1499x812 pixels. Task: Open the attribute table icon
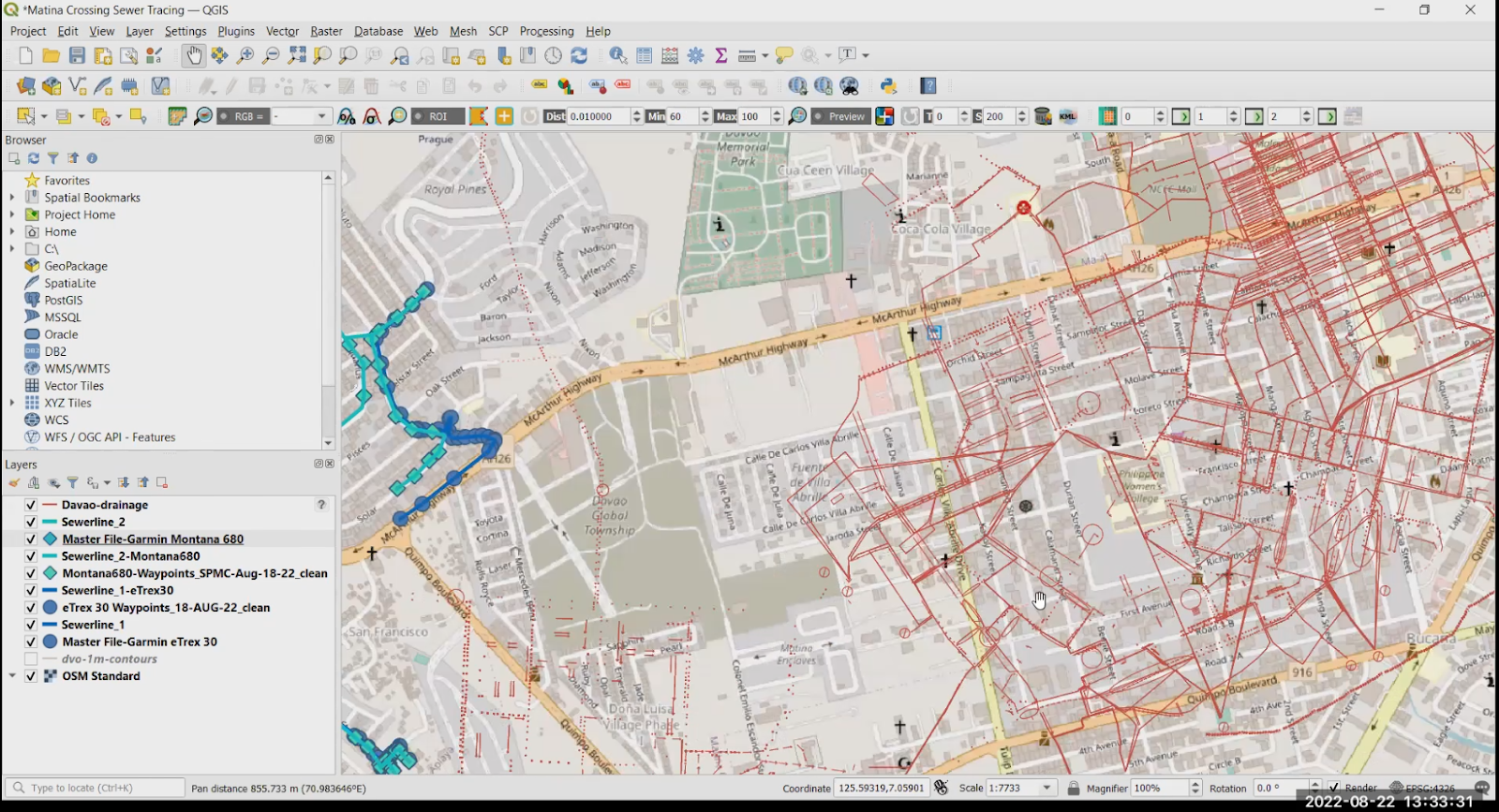coord(645,56)
